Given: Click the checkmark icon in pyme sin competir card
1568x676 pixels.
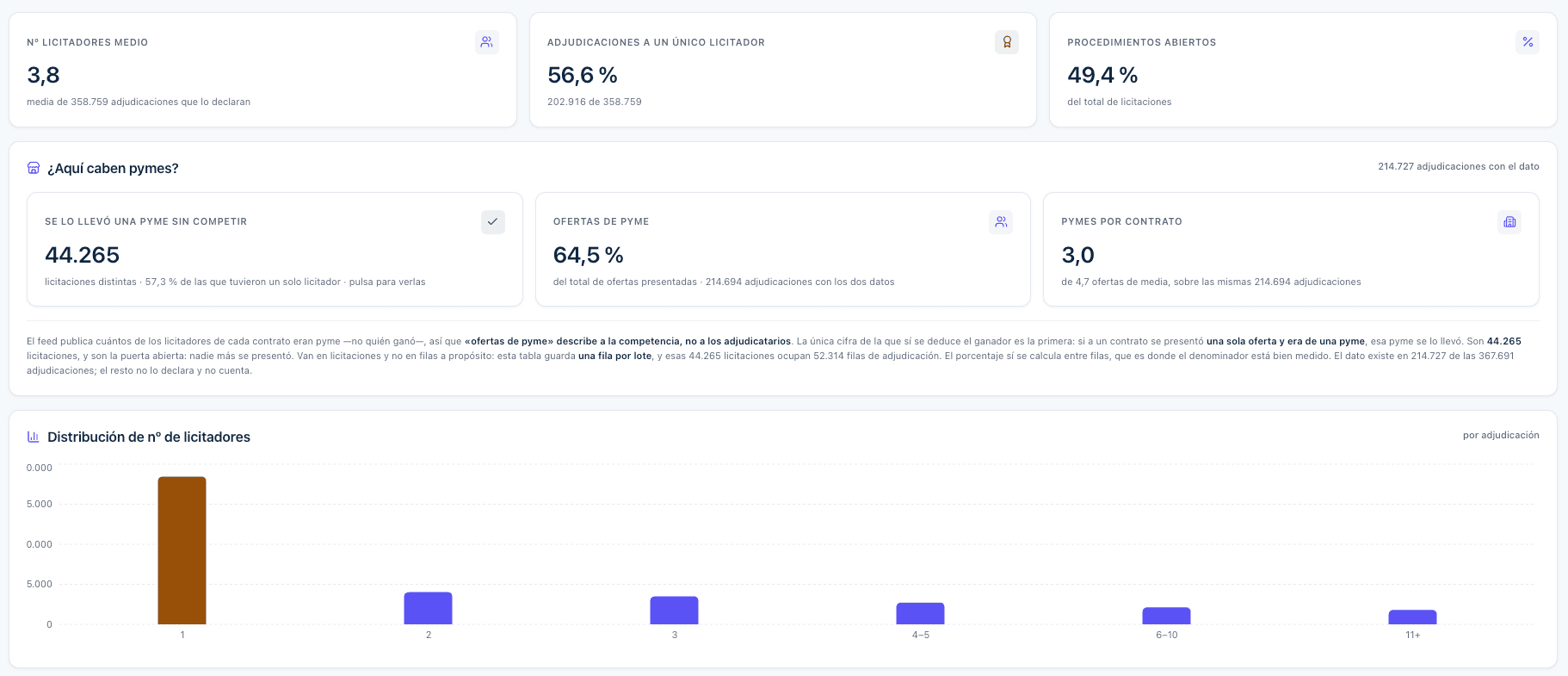Looking at the screenshot, I should (493, 221).
